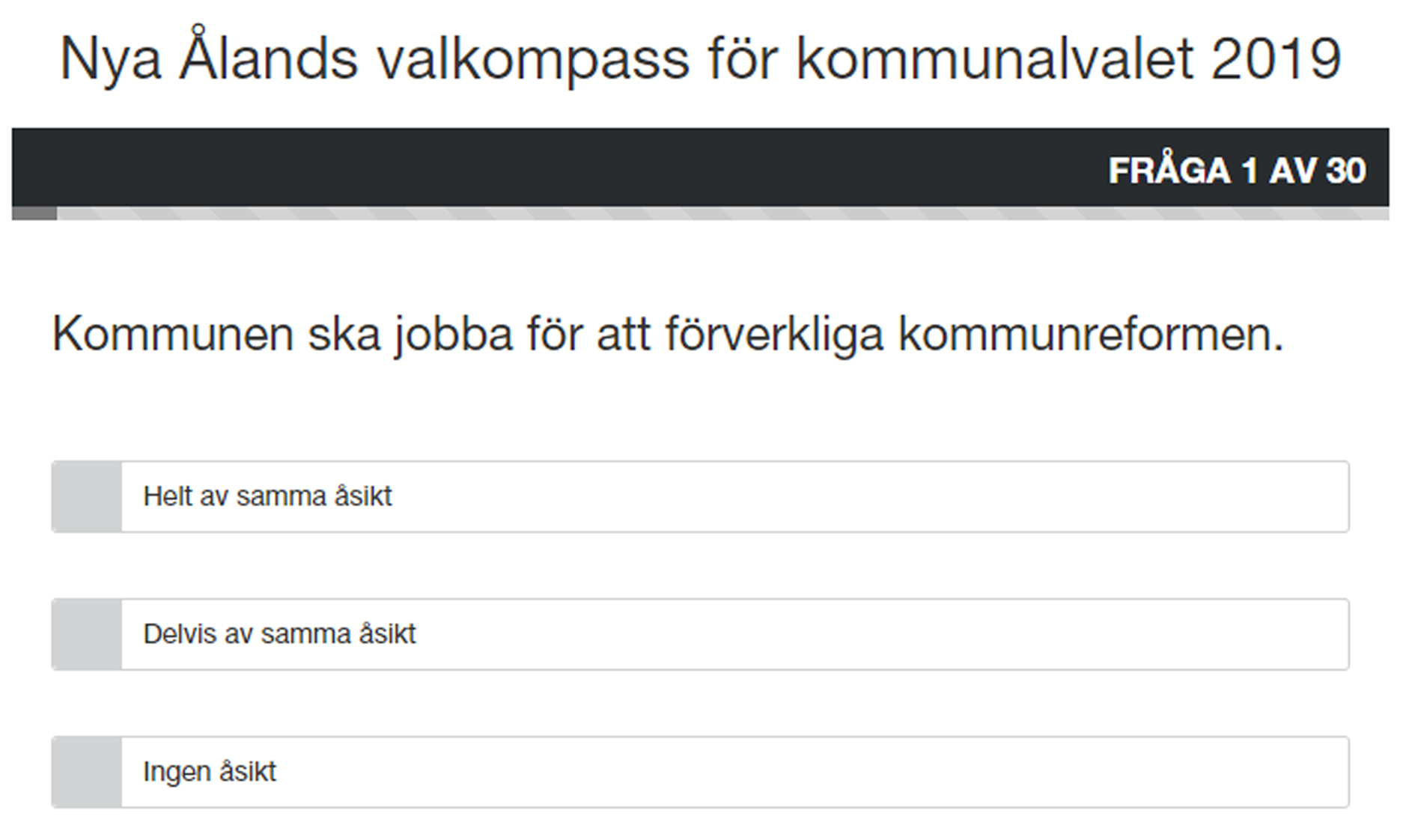Click the year '2019' in the title
This screenshot has width=1415, height=840.
[x=1276, y=58]
